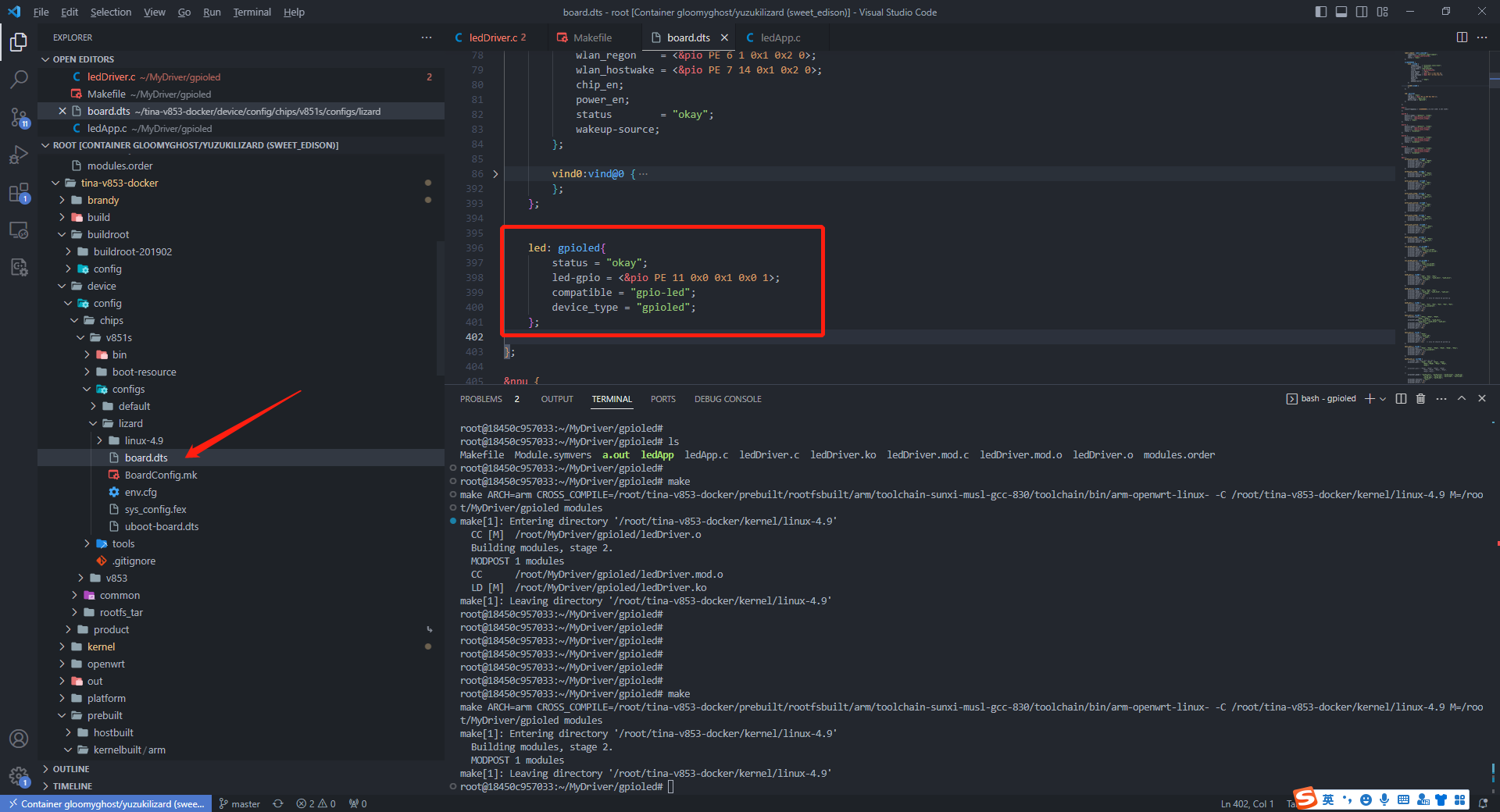Click Ln 402, Col 1 cursor position
This screenshot has width=1500, height=812.
[1247, 803]
